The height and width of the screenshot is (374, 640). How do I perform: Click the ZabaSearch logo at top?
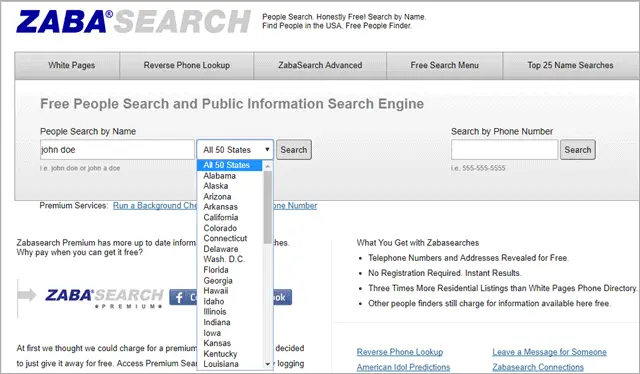(133, 21)
